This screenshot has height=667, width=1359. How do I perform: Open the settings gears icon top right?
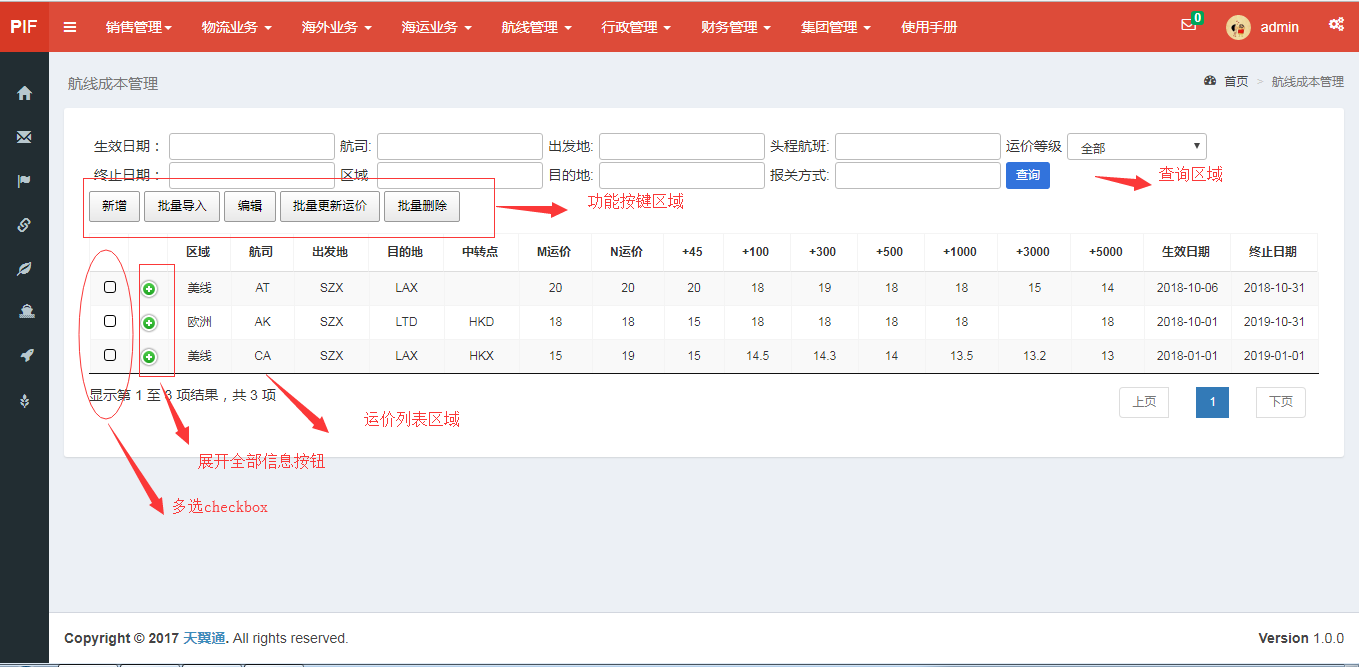click(x=1336, y=25)
